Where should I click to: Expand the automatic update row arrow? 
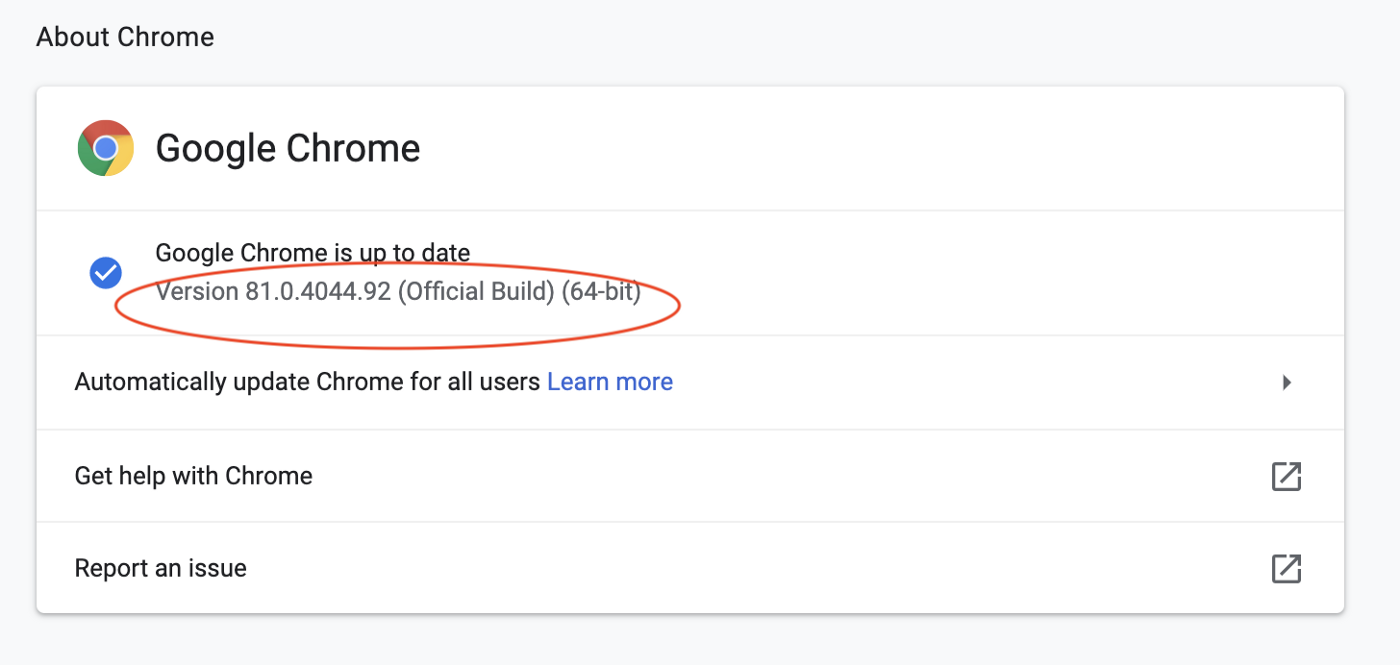coord(1287,382)
